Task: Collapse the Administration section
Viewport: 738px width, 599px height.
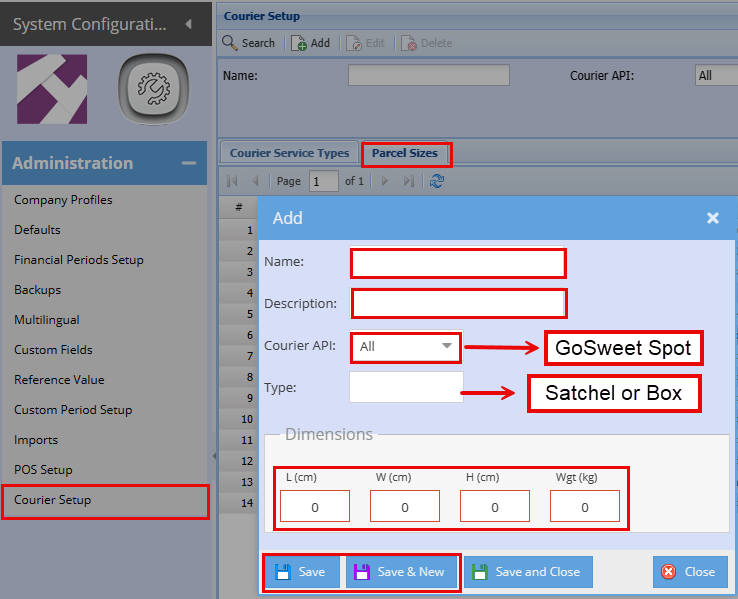Action: 189,163
